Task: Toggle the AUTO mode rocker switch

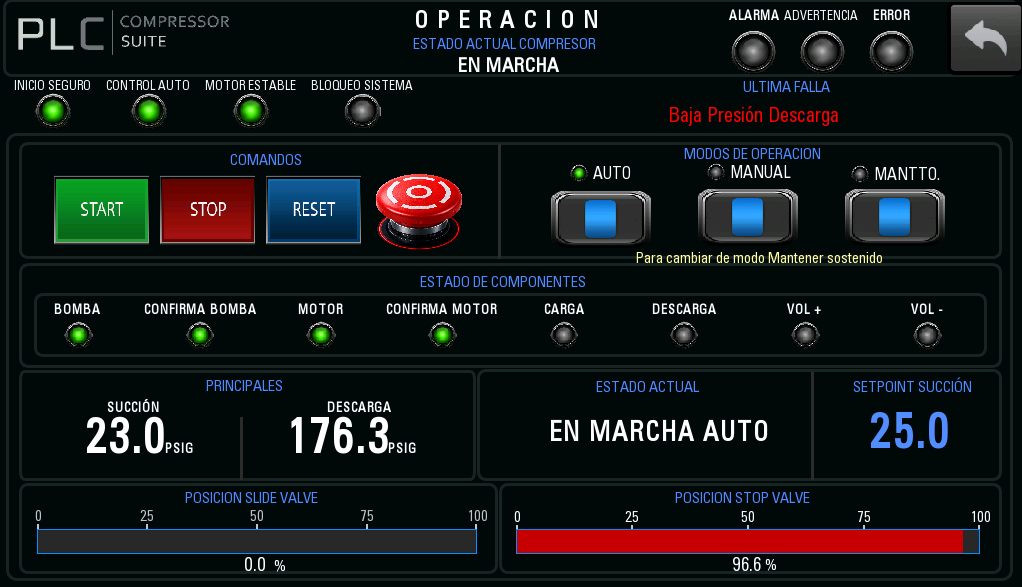Action: tap(600, 218)
